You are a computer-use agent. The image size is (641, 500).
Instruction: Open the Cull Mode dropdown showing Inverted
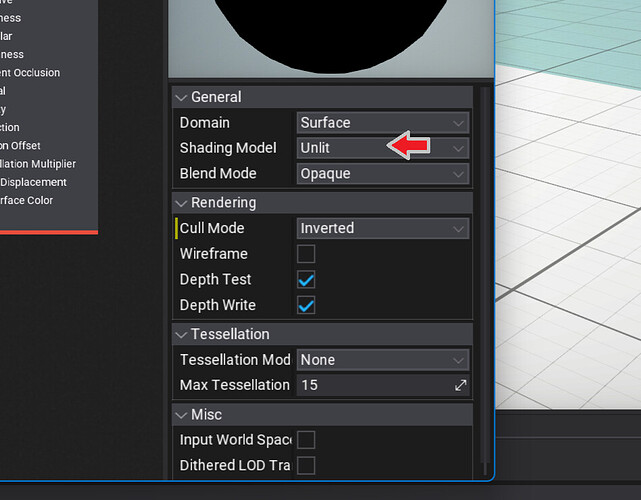[382, 228]
